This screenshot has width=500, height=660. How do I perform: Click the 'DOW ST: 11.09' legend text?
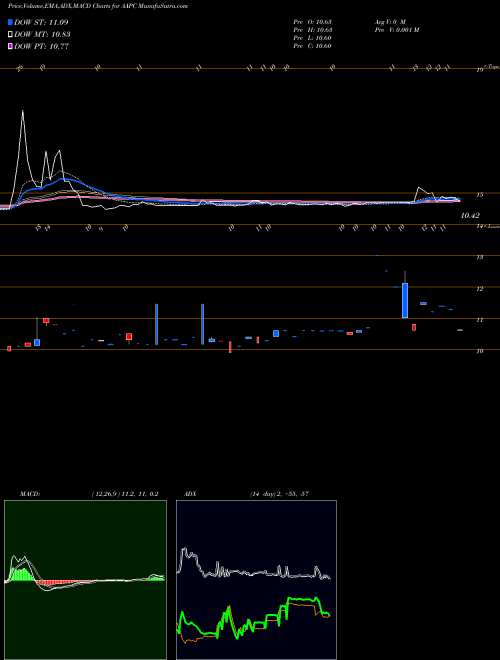point(41,22)
